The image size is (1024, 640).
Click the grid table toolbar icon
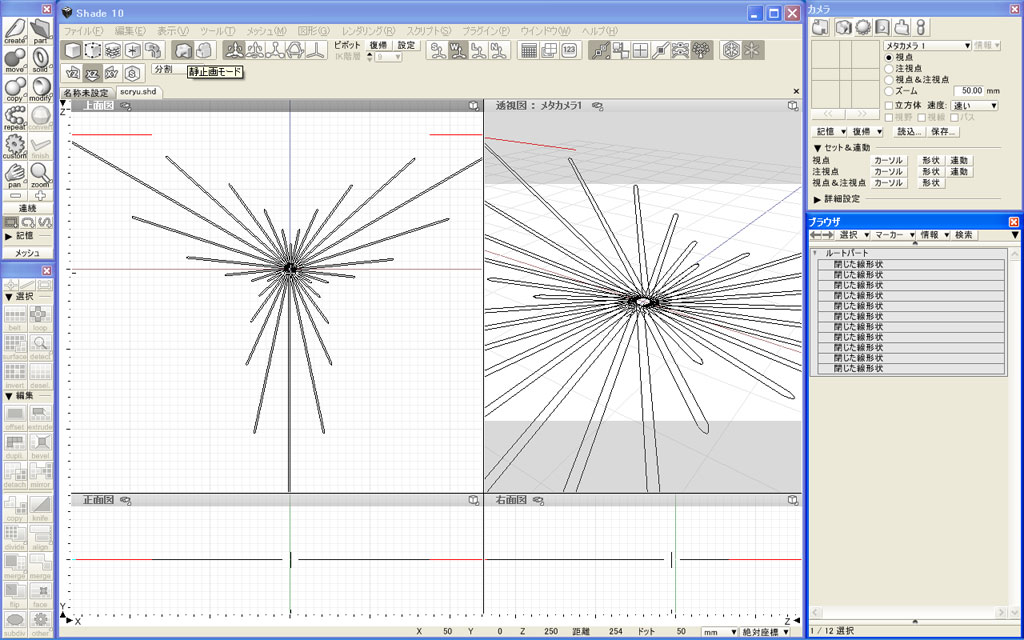(x=529, y=50)
